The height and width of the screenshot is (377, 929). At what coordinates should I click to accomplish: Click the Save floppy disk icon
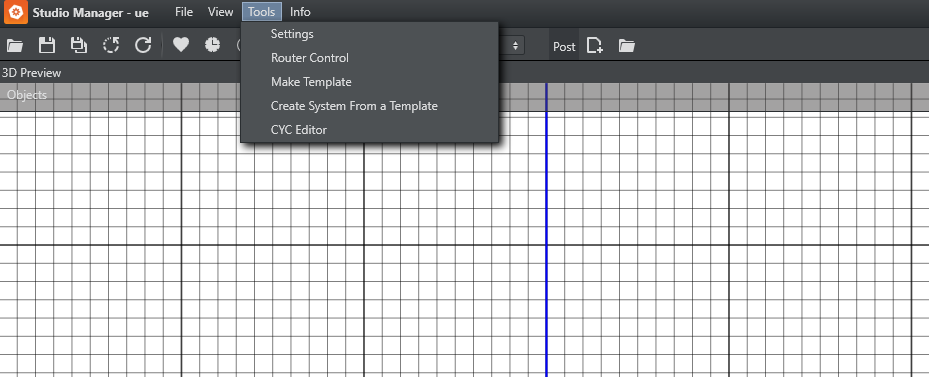click(x=47, y=45)
